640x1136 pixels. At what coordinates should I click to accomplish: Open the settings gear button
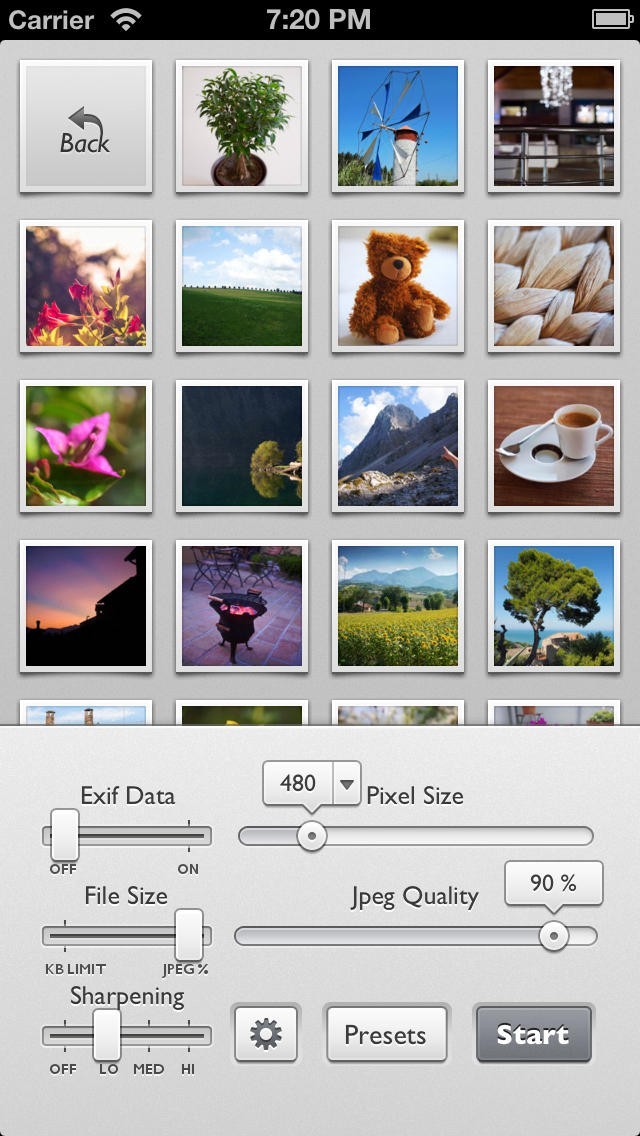(266, 1034)
